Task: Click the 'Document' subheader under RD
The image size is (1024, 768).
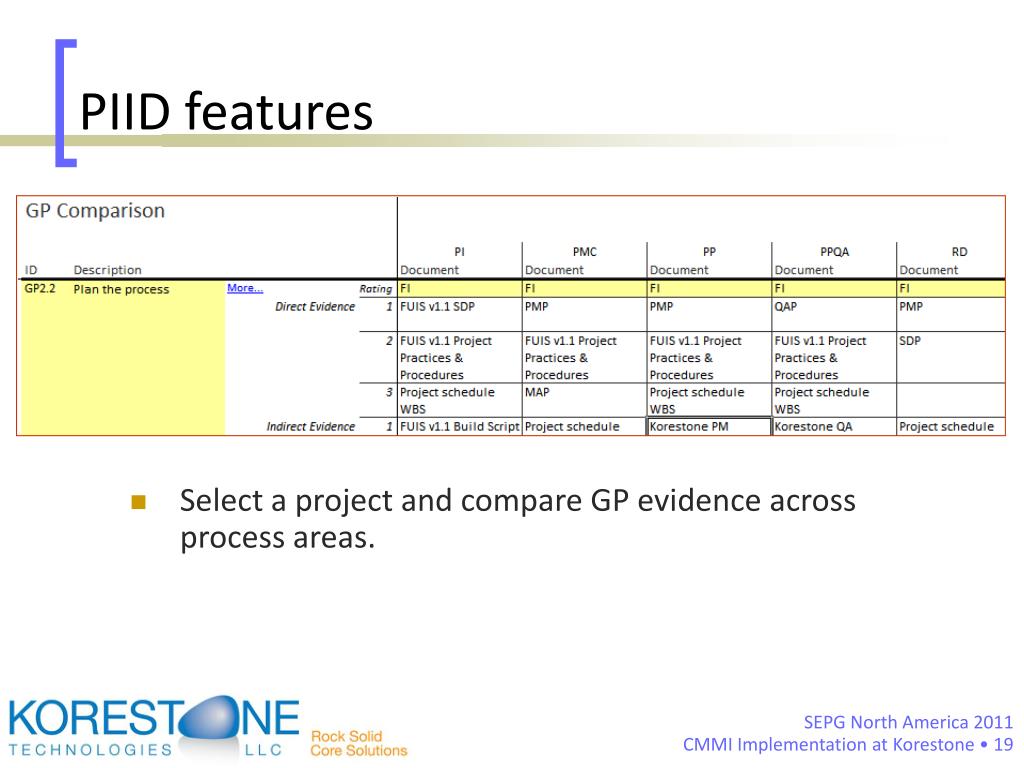Action: click(x=929, y=270)
